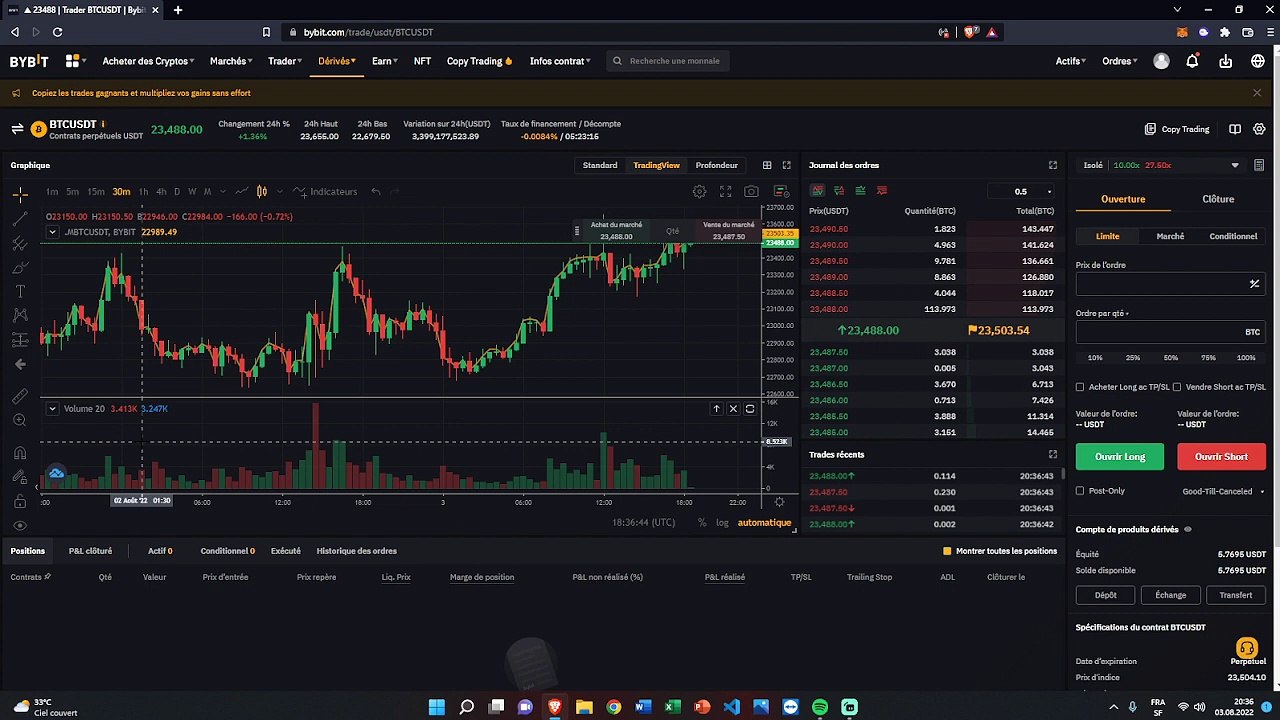1280x720 pixels.
Task: Open the calculator icon
Action: [x=1259, y=165]
